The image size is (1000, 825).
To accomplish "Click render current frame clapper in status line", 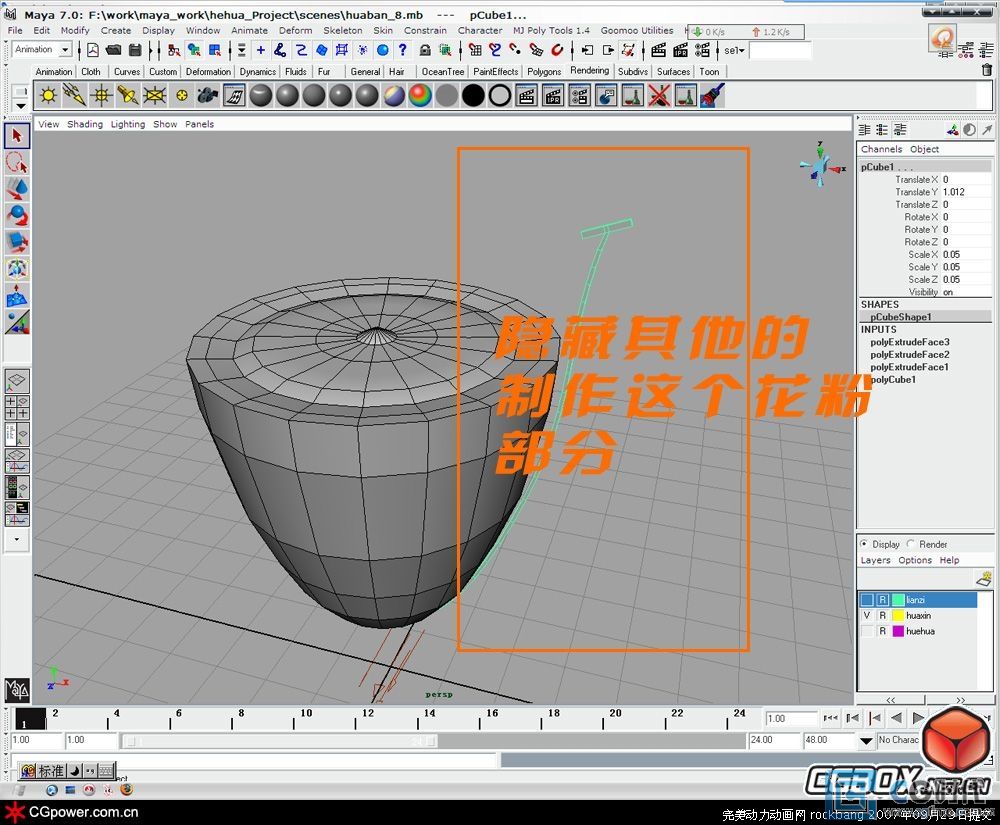I will [659, 50].
